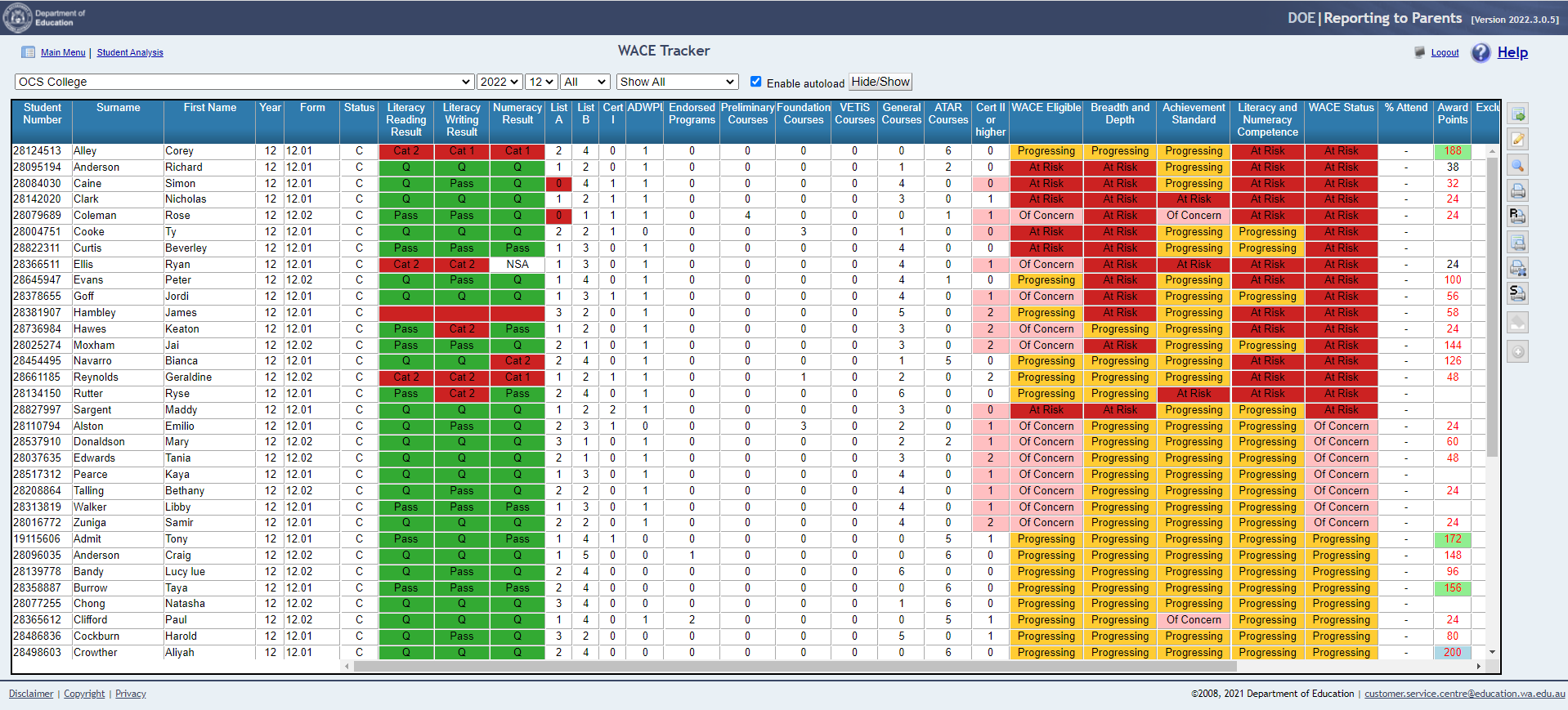Open the OCS College school dropdown
This screenshot has width=1568, height=710.
[x=244, y=82]
